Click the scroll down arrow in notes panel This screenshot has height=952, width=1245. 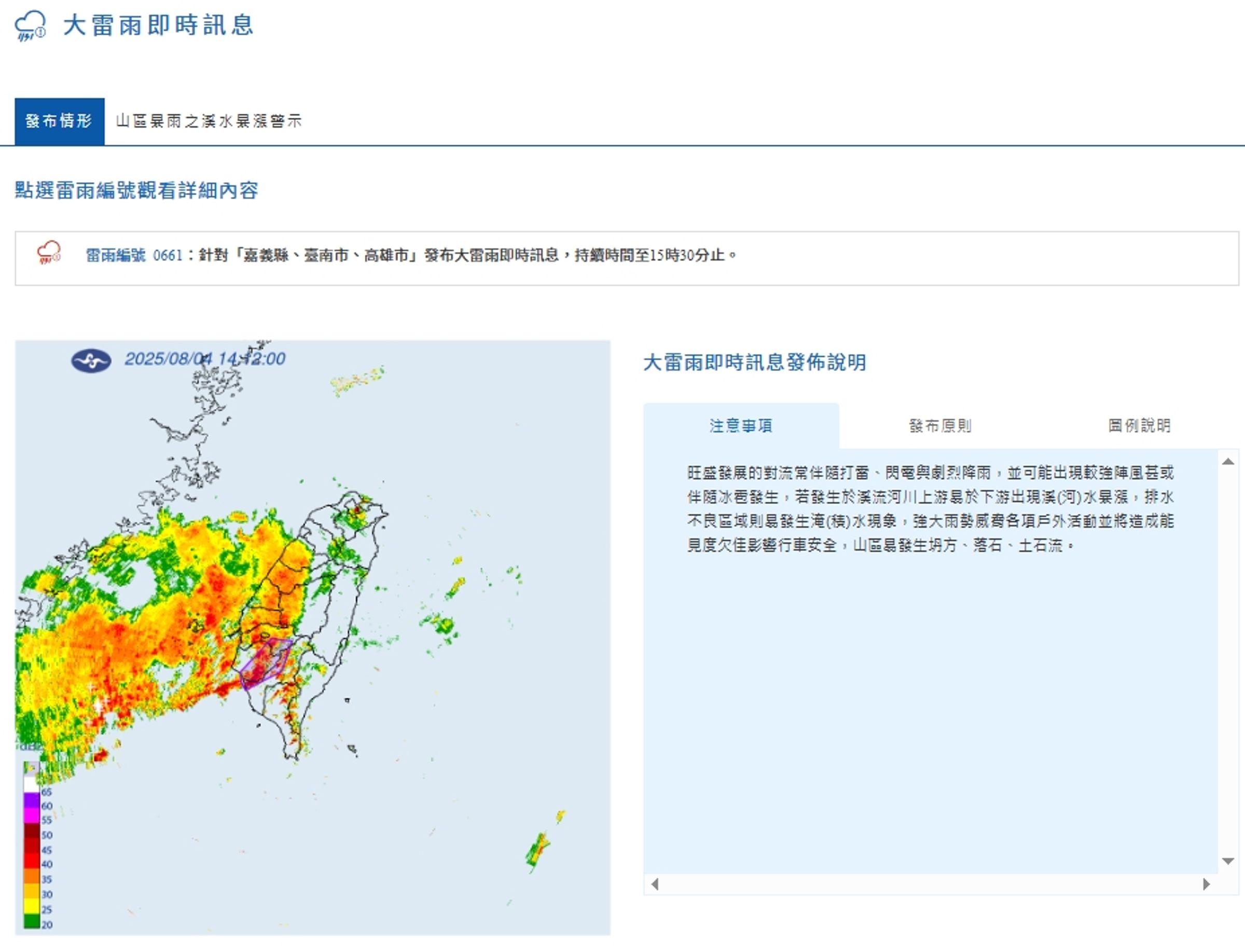pyautogui.click(x=1228, y=861)
